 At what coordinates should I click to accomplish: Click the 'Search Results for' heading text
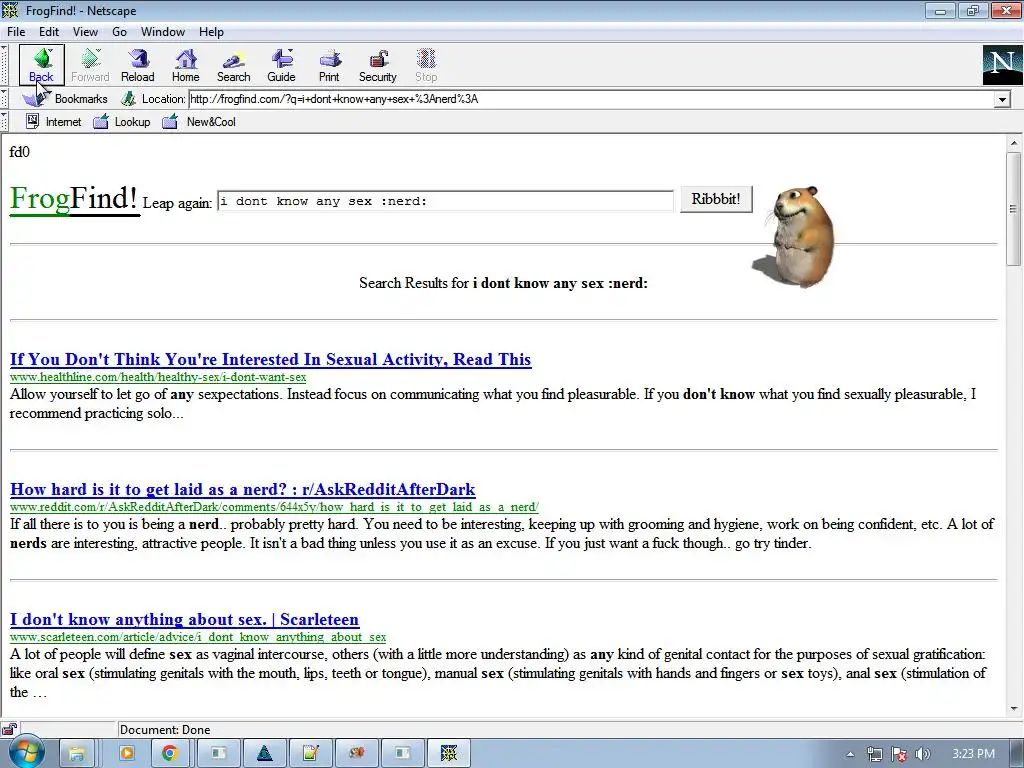[414, 283]
